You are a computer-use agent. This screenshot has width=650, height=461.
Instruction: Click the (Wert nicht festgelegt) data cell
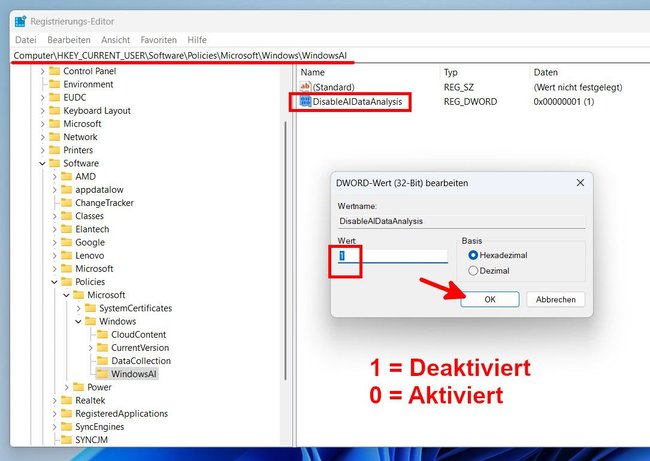578,87
